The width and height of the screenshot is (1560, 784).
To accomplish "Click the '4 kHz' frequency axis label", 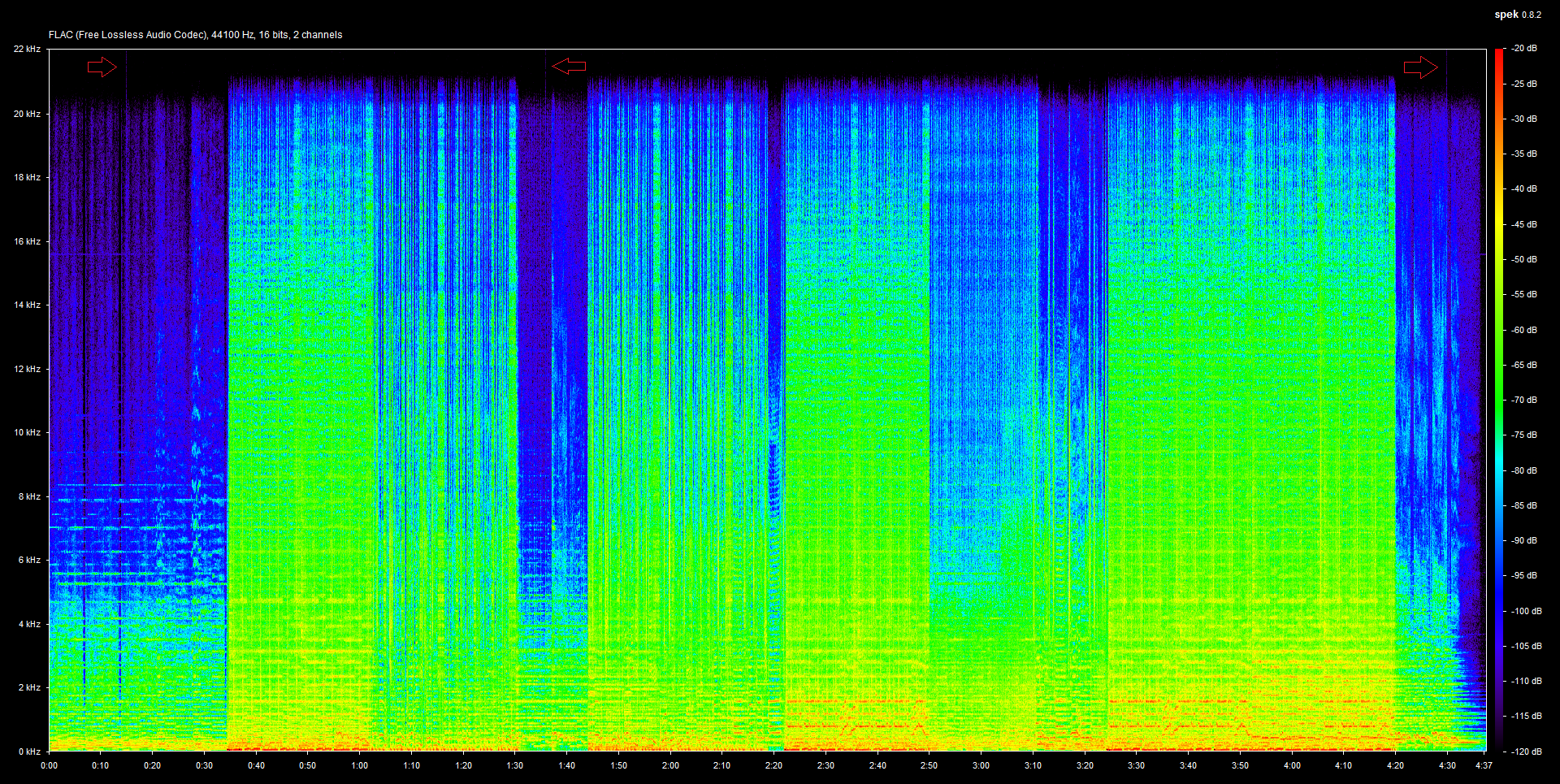I will 29,624.
